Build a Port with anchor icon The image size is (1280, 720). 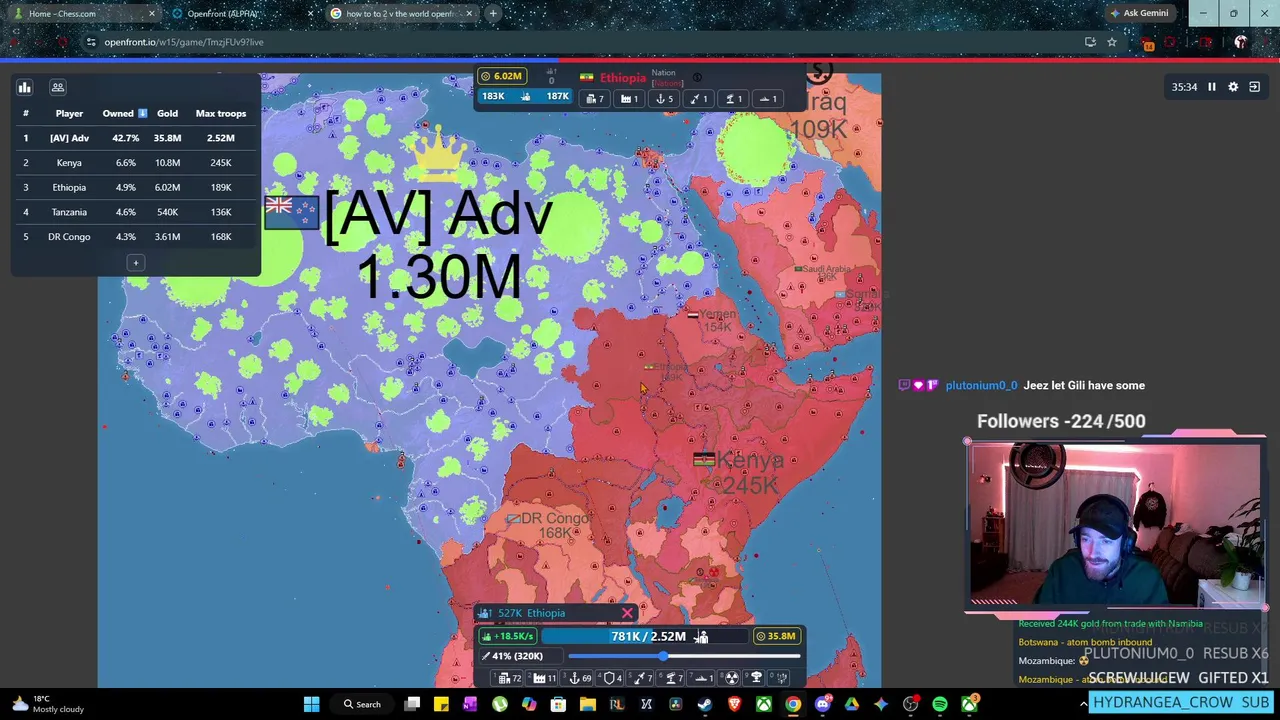point(575,678)
